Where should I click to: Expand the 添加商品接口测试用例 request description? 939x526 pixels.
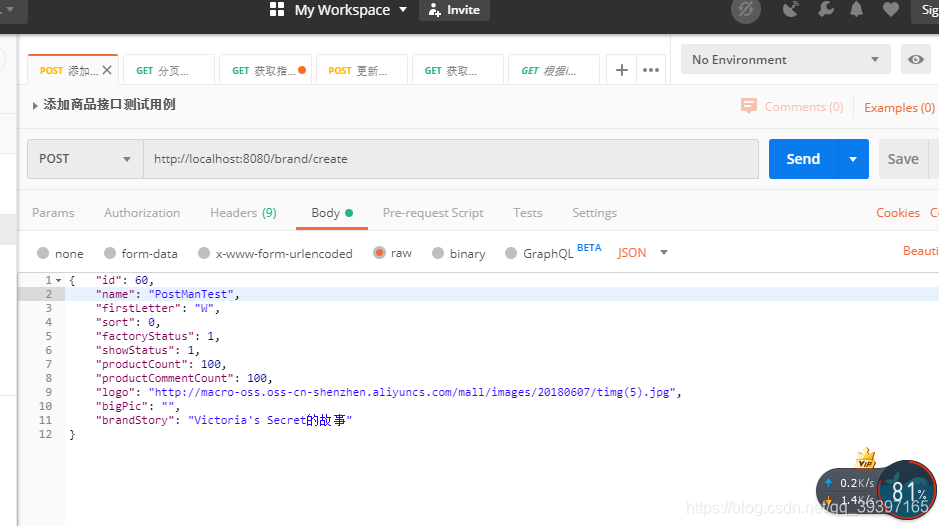coord(35,105)
